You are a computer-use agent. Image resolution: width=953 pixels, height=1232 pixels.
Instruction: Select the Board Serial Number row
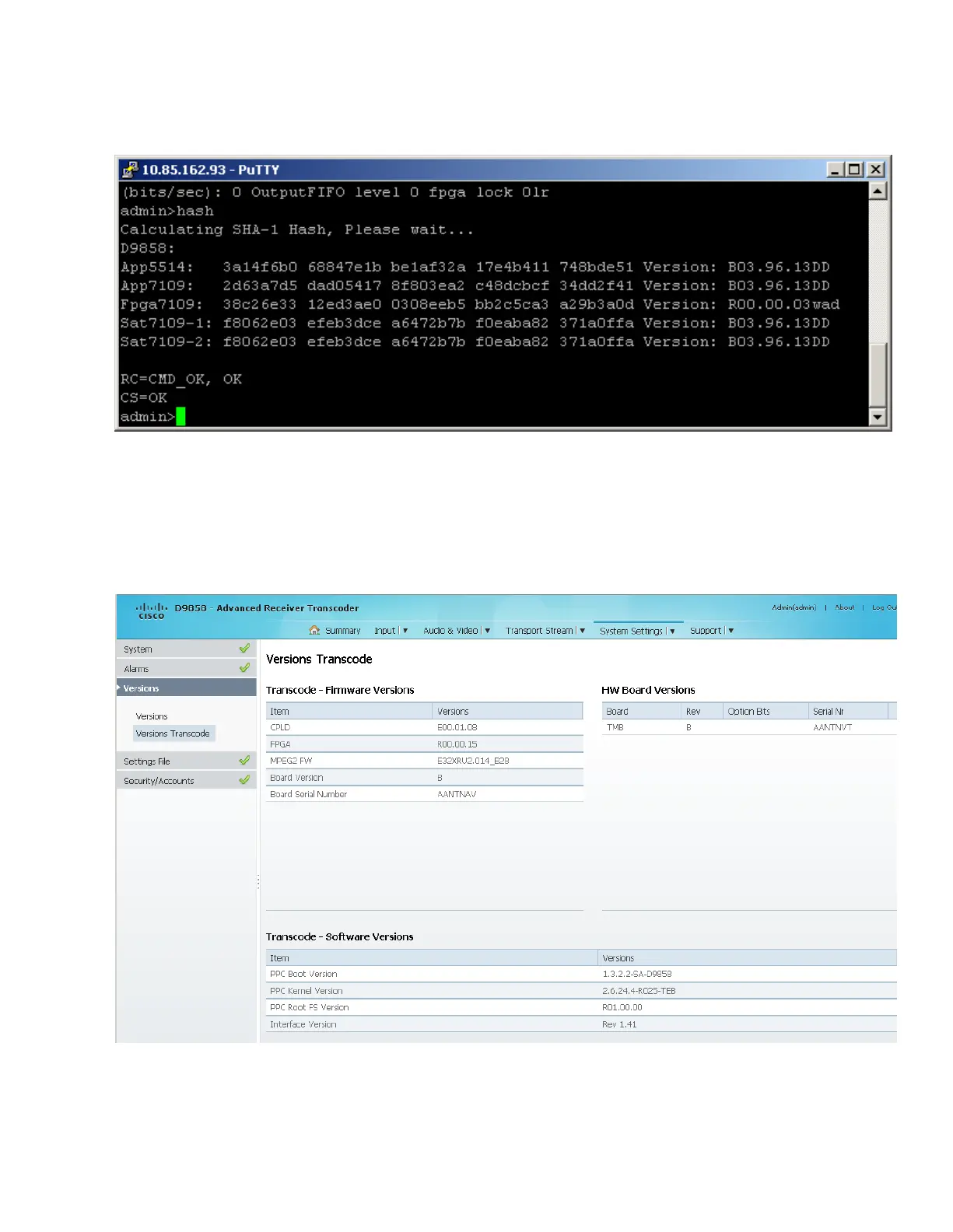coord(425,794)
